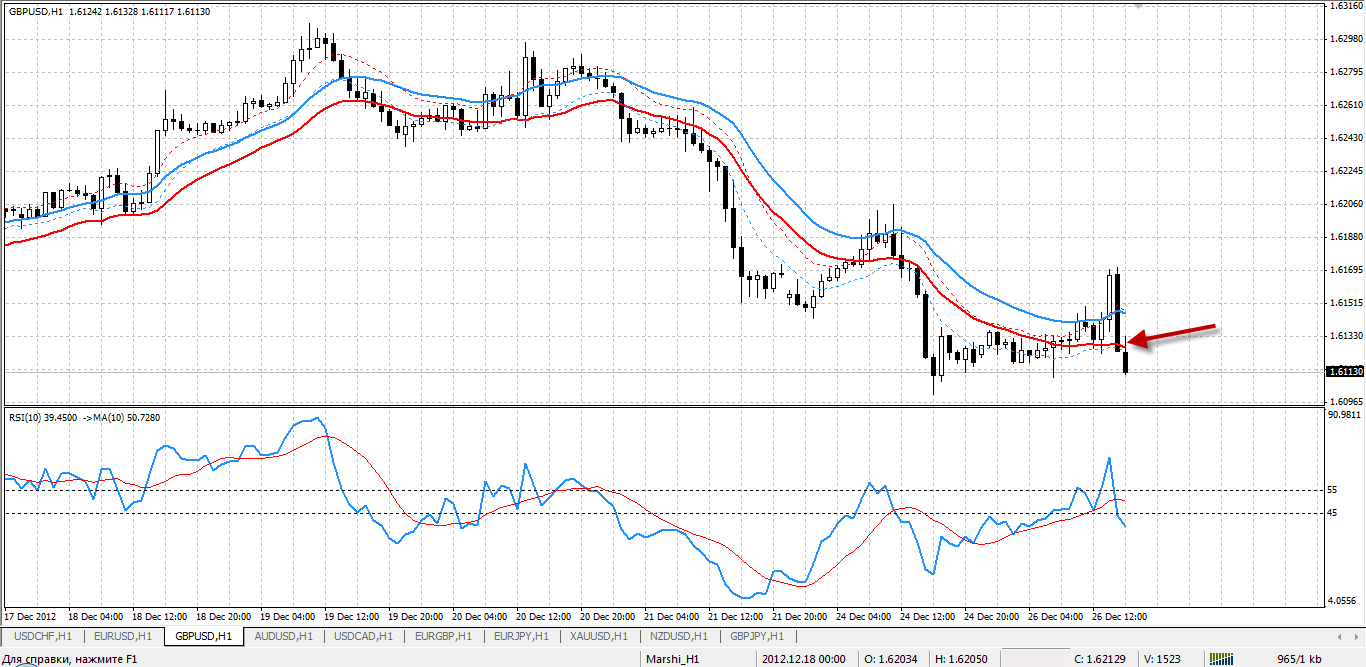Click the RSI level 45 label
The width and height of the screenshot is (1366, 667).
tap(1332, 513)
